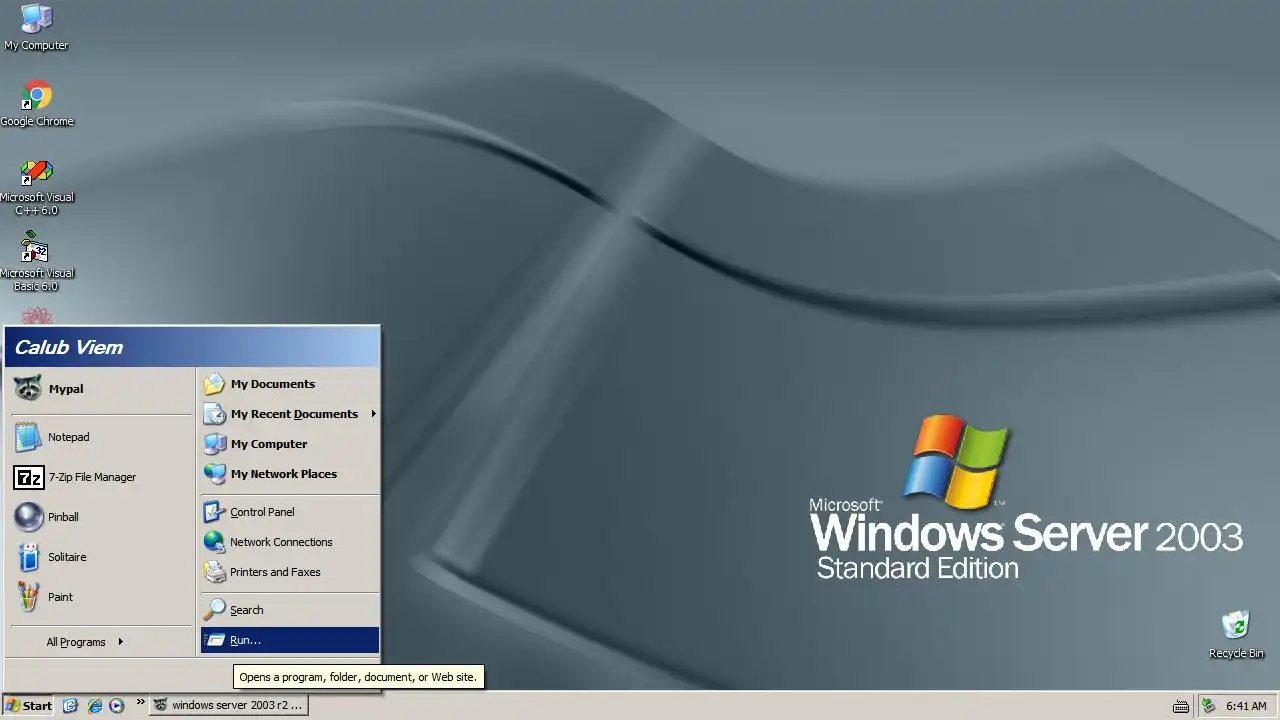Expand All Programs in the Start menu

pos(100,642)
